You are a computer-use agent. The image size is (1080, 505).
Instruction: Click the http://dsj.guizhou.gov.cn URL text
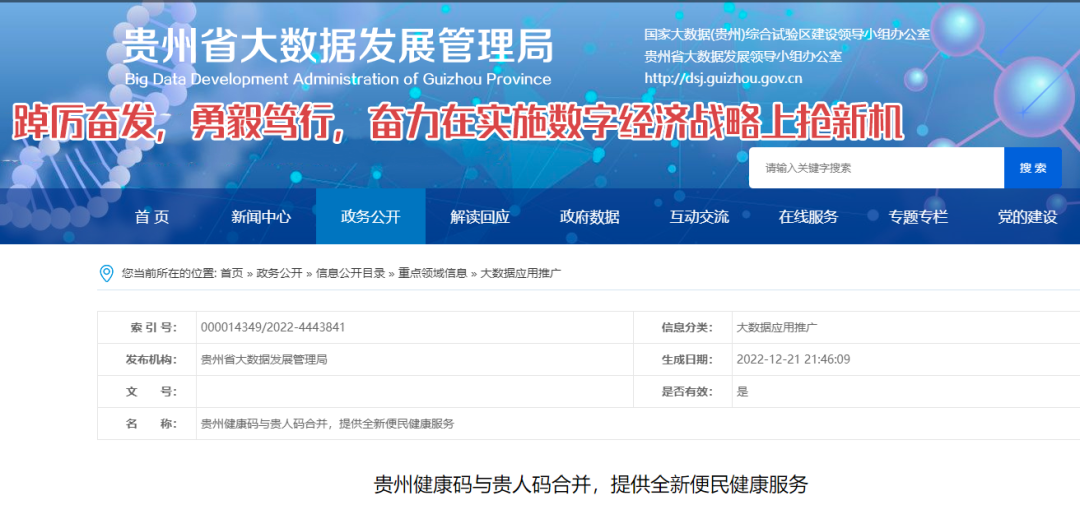coord(723,79)
